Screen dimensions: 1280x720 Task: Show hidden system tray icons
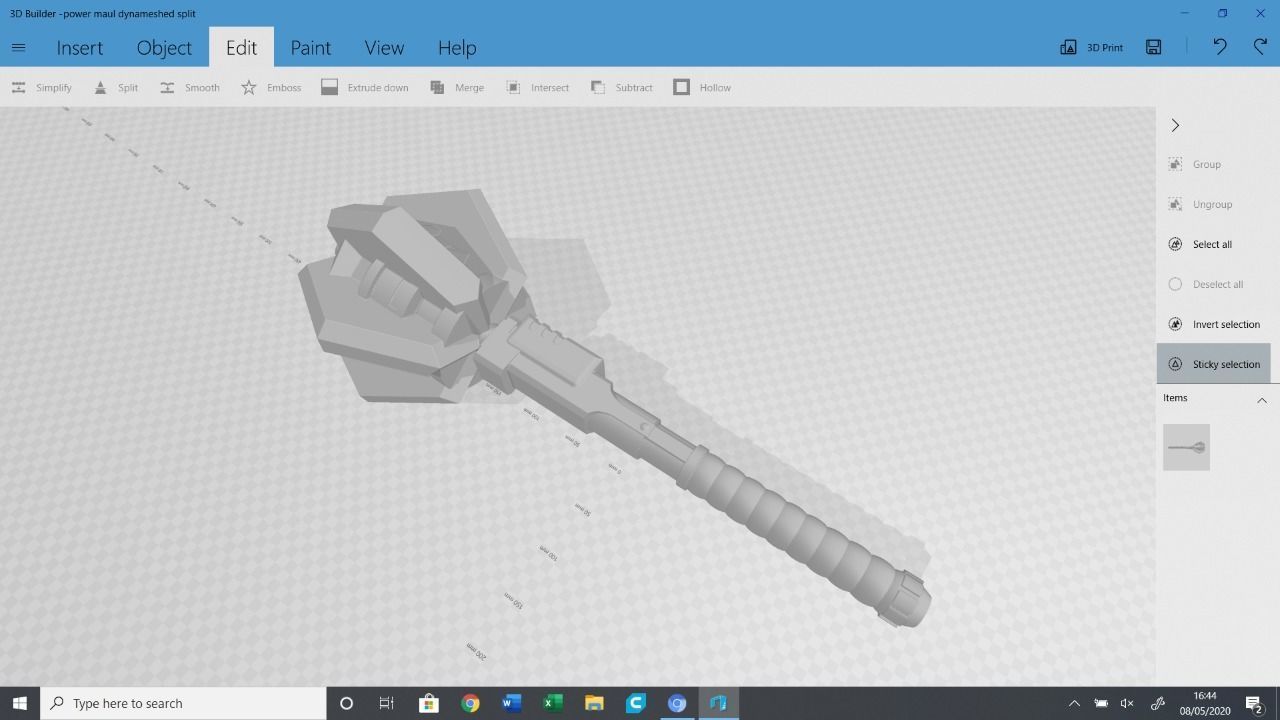click(x=1074, y=703)
